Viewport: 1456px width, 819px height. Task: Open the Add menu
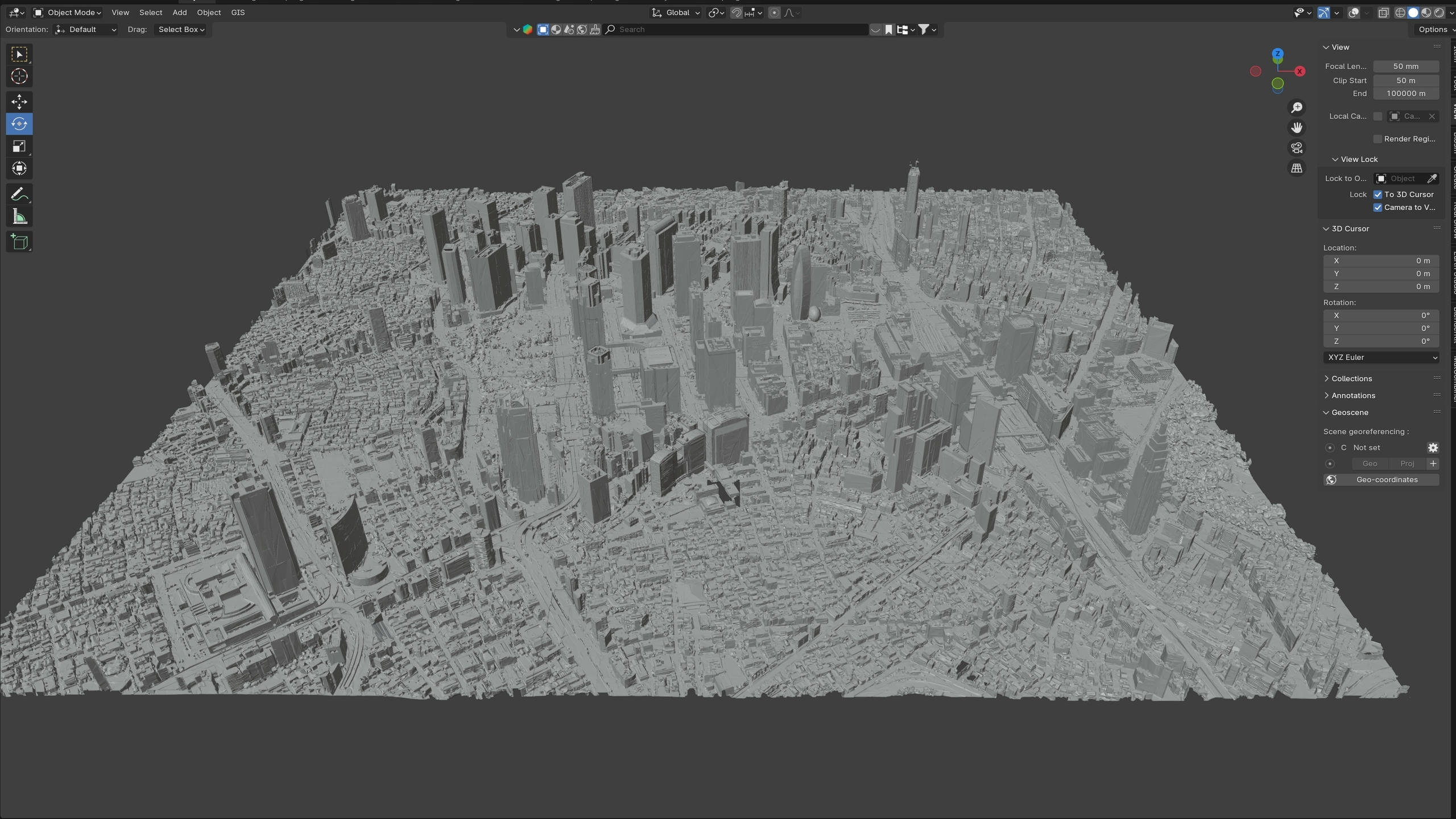[179, 13]
